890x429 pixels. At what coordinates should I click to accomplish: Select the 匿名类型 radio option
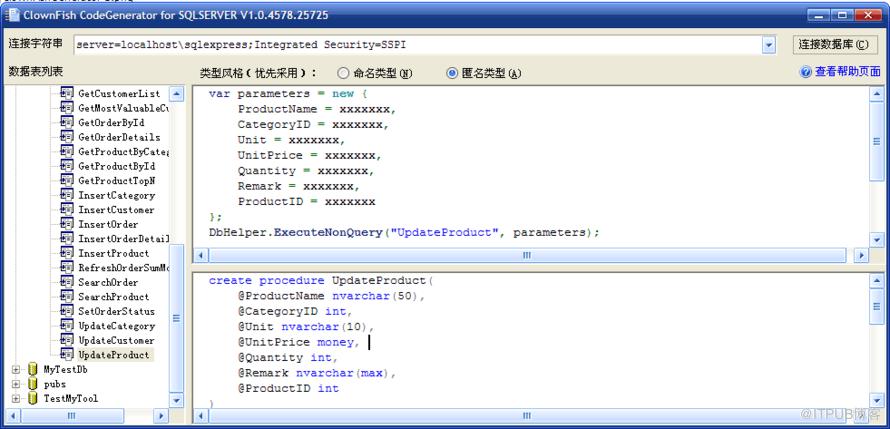452,73
